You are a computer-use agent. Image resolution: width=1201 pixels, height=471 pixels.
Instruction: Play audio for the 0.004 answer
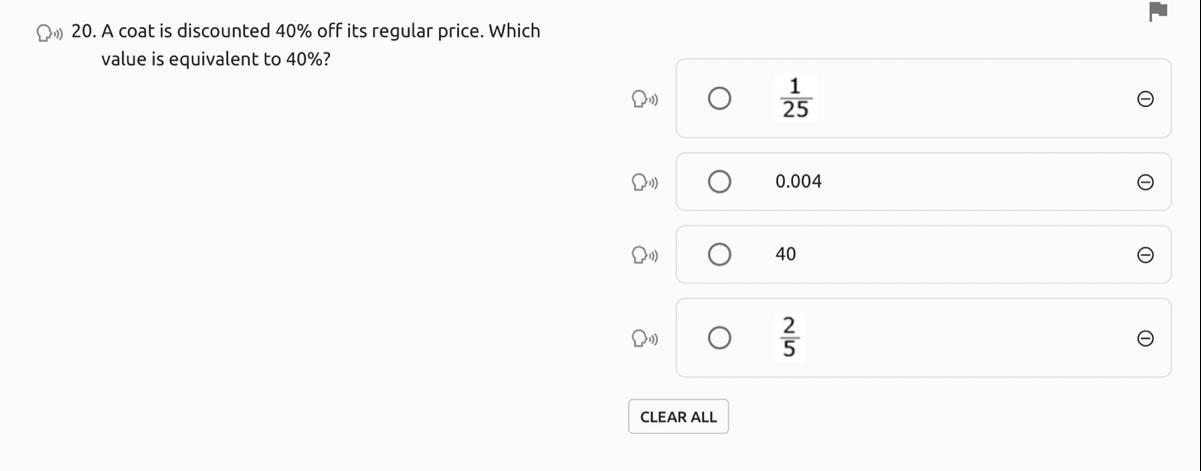[644, 182]
